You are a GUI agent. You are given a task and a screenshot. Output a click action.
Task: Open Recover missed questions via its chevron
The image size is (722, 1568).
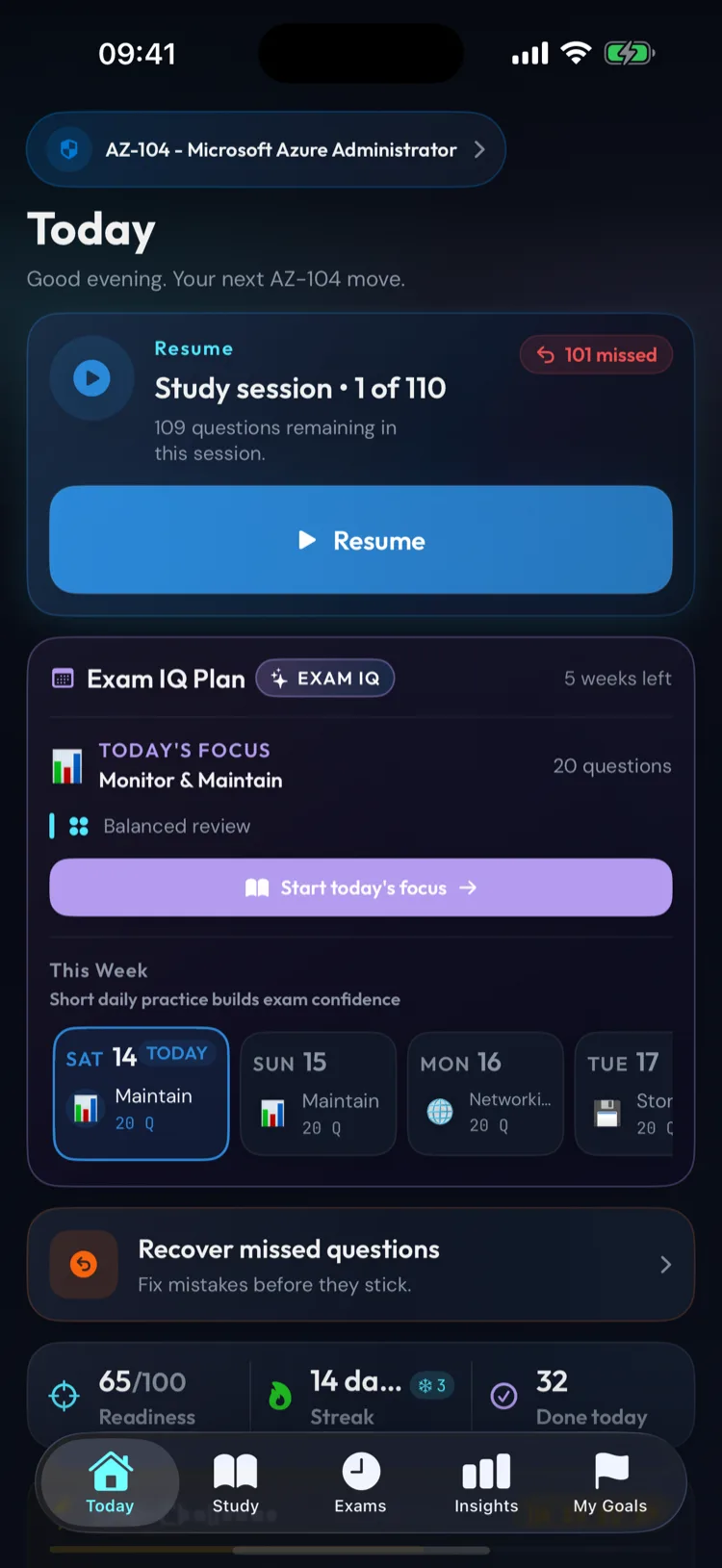point(664,1264)
